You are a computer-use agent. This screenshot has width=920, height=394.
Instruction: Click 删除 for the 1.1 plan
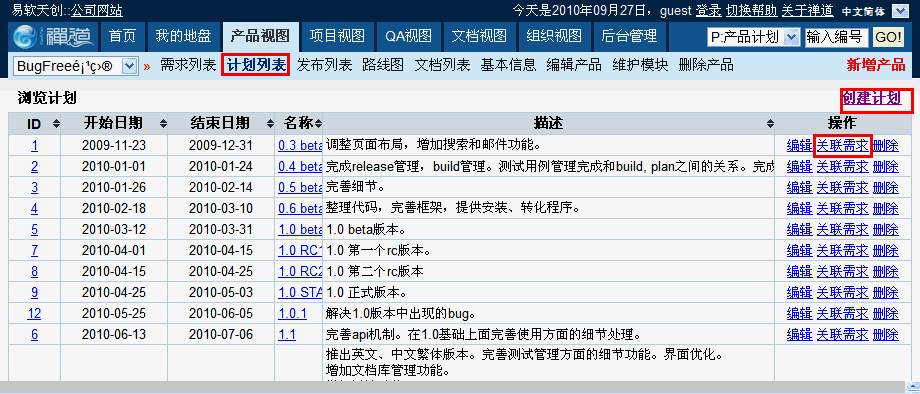pos(885,334)
